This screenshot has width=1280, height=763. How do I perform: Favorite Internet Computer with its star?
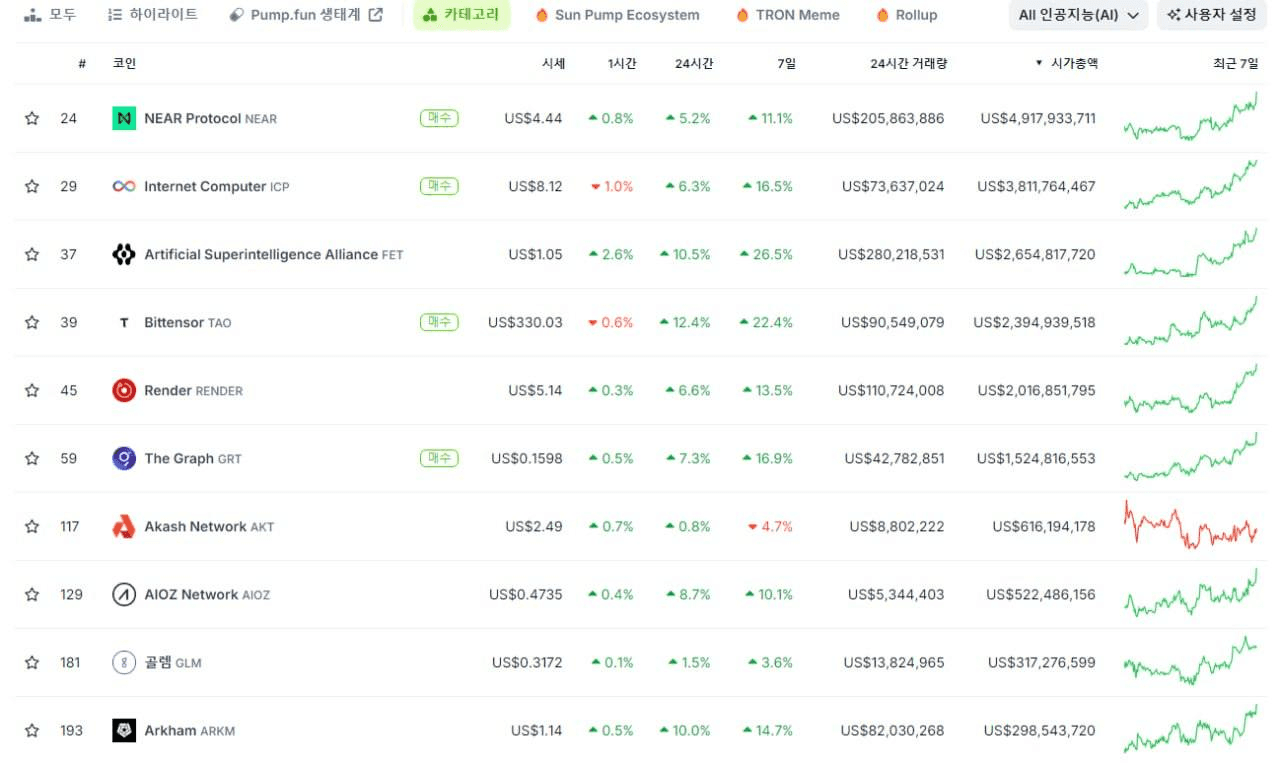32,186
